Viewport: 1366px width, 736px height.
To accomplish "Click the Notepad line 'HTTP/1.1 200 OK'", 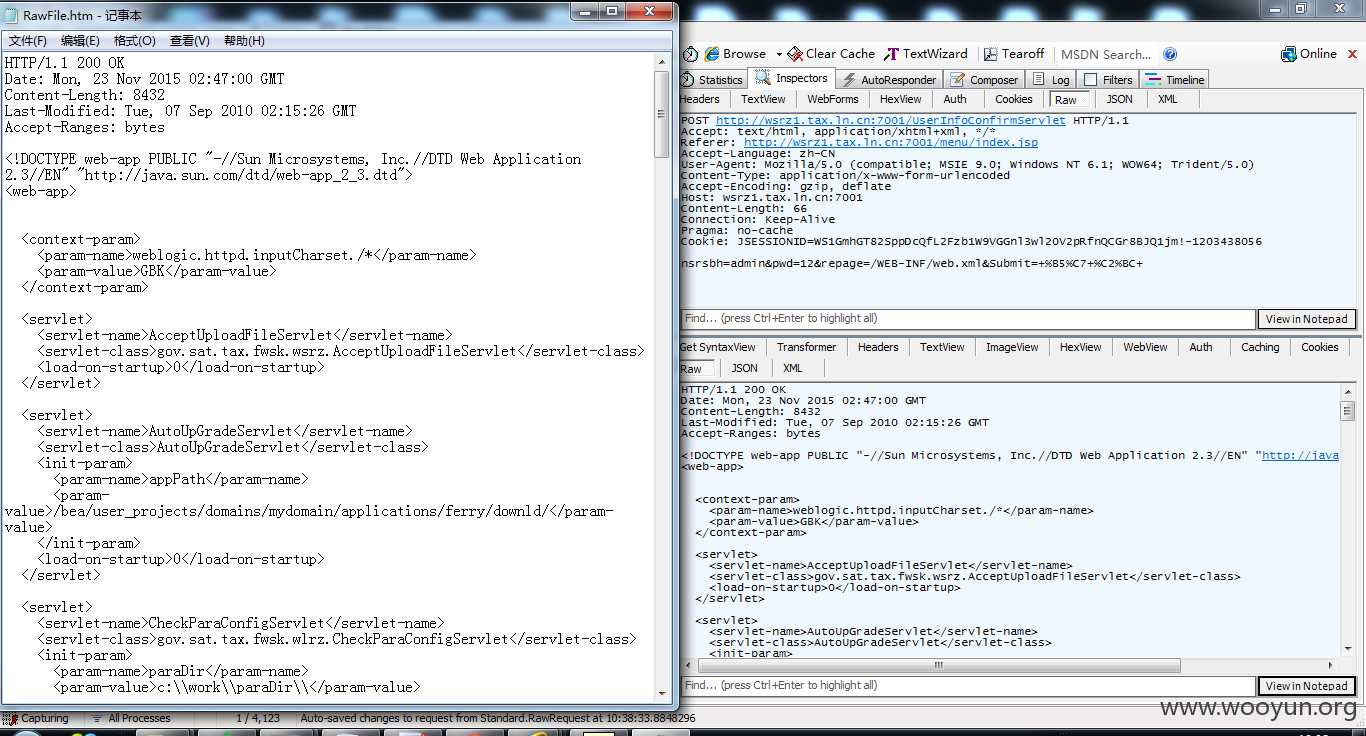I will click(x=64, y=63).
